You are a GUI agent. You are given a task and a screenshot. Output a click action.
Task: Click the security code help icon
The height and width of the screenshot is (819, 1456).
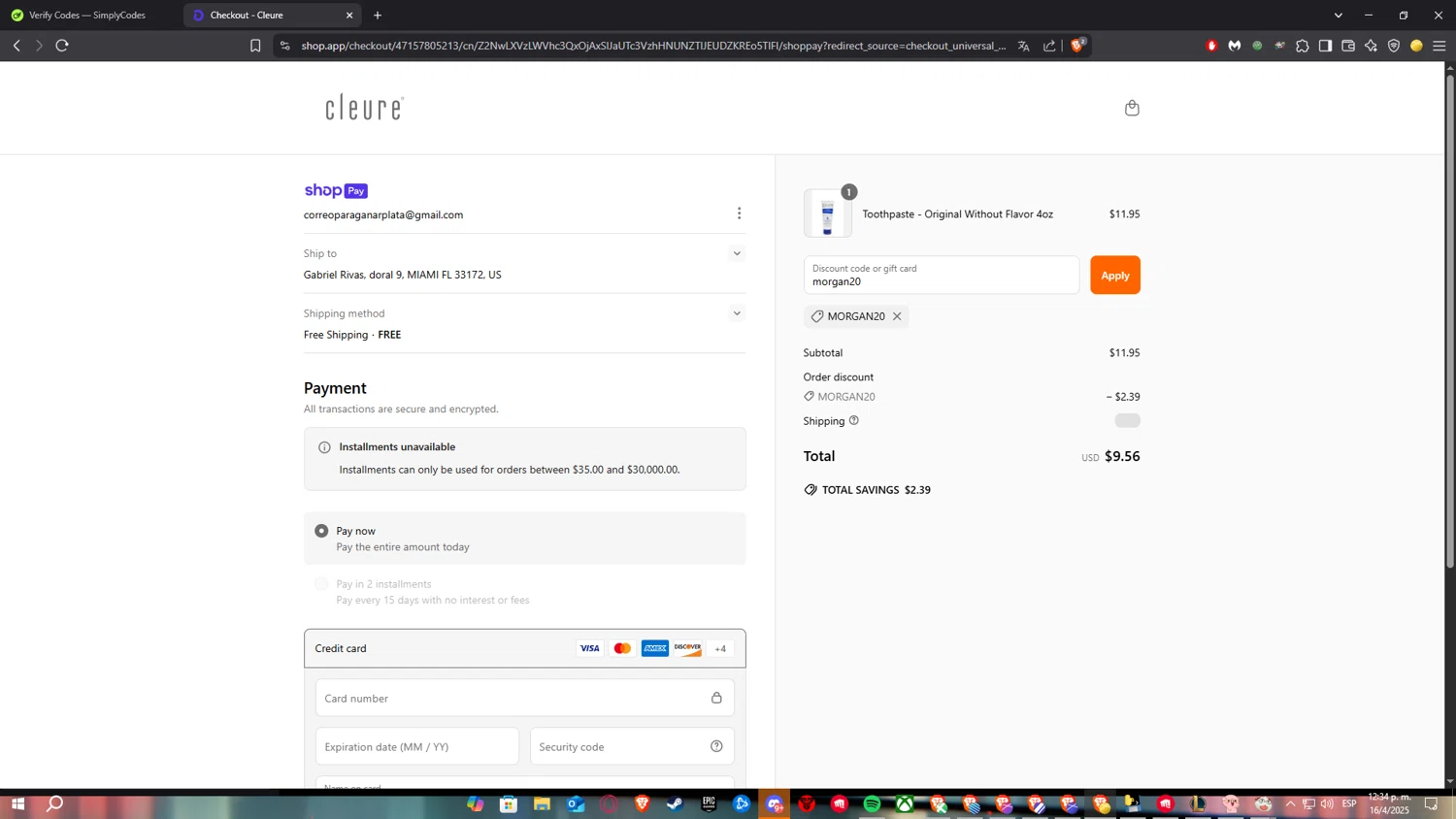pyautogui.click(x=716, y=746)
